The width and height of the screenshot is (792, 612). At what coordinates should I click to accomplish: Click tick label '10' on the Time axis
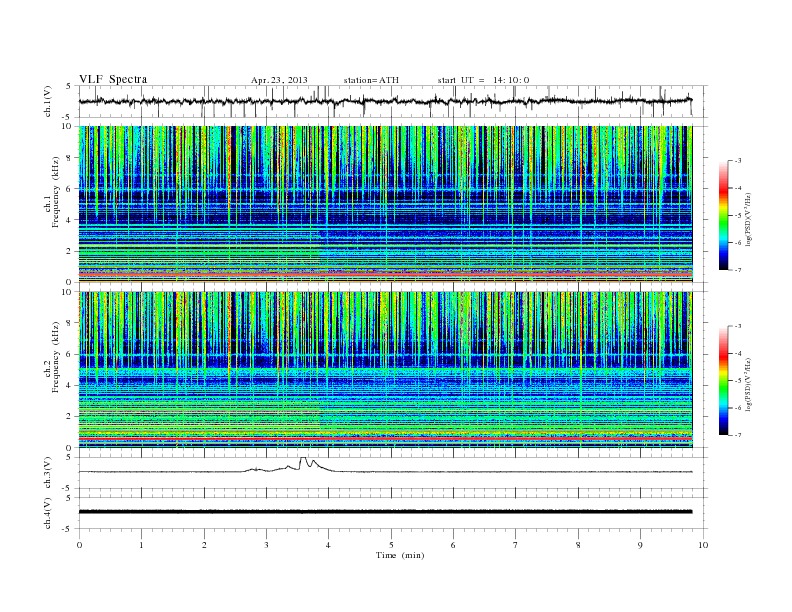pyautogui.click(x=703, y=545)
